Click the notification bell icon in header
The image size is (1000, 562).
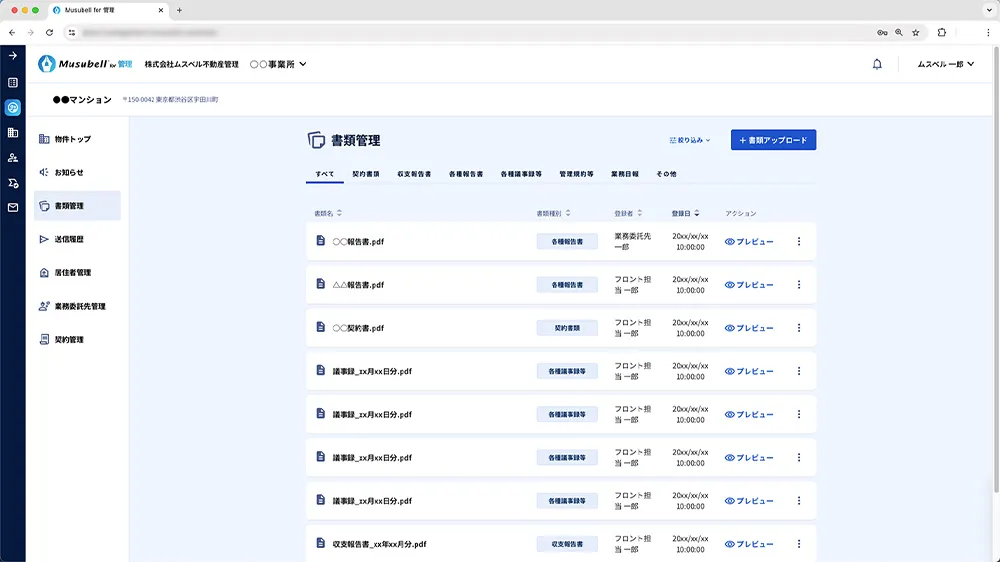coord(877,64)
